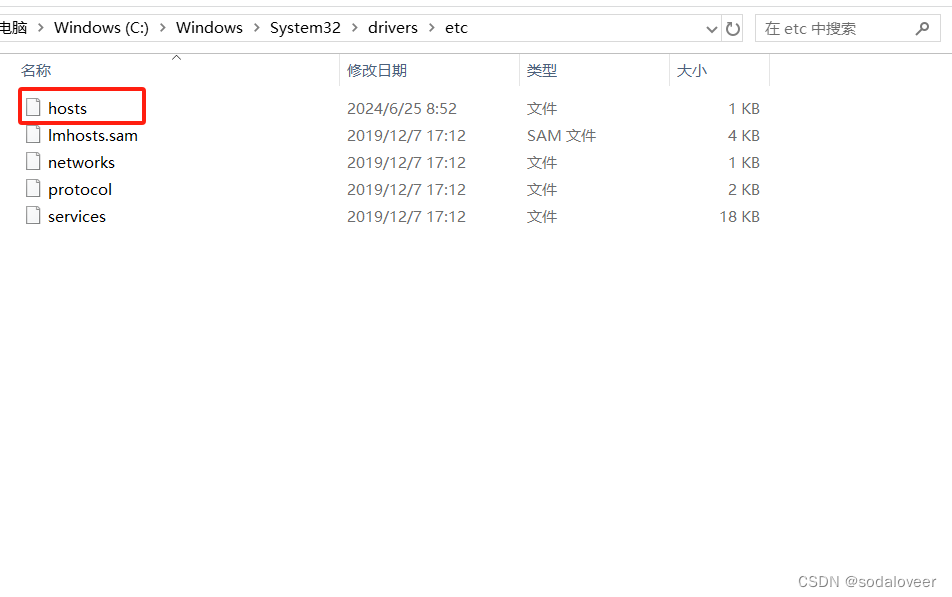Screen dimensions: 952x597
Task: Click the date 2024/6/25 8:52
Action: (x=402, y=109)
